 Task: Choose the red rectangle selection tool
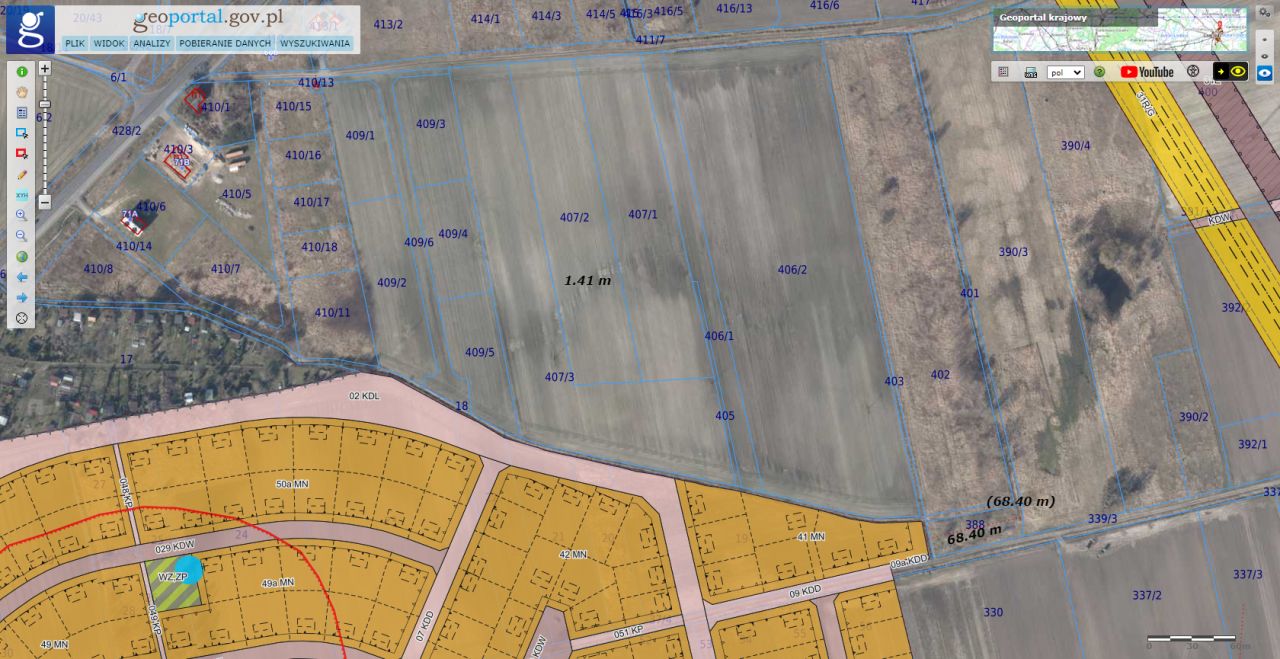tap(21, 154)
